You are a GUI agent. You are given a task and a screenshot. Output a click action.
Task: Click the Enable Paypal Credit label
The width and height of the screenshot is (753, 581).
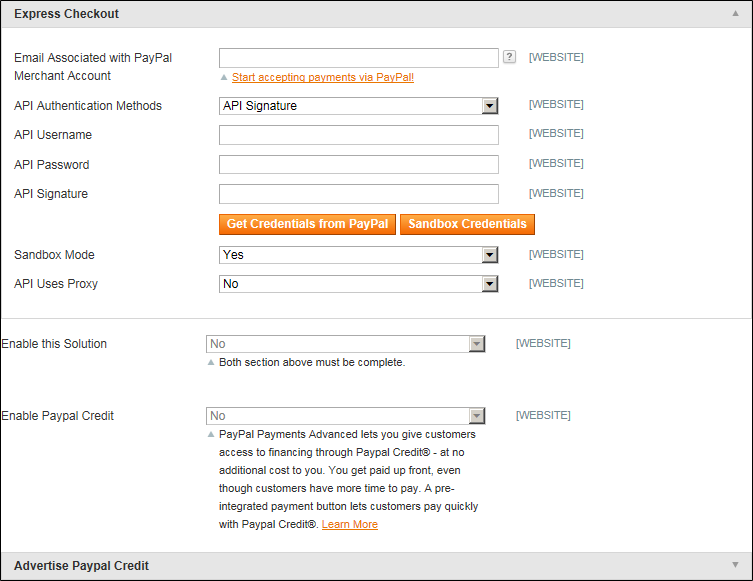click(58, 416)
